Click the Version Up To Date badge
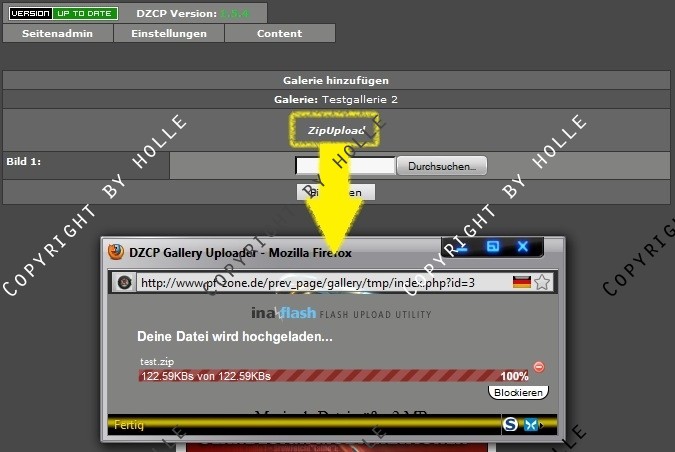This screenshot has width=675, height=452. tap(63, 13)
